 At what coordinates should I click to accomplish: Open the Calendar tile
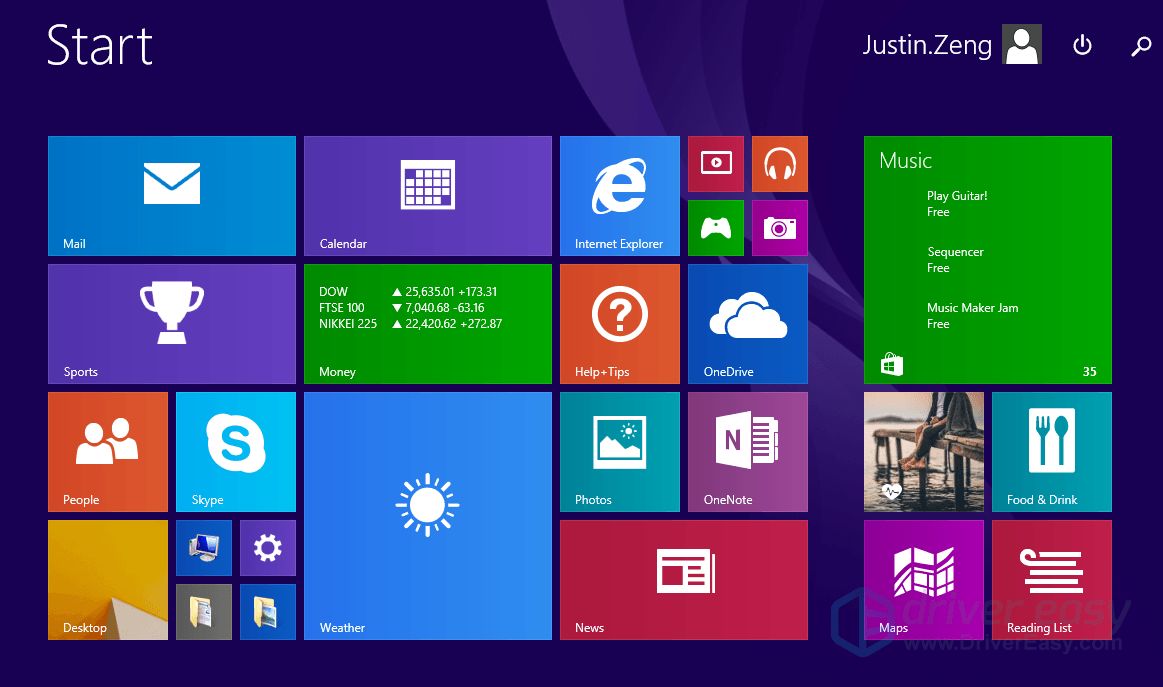(x=428, y=196)
